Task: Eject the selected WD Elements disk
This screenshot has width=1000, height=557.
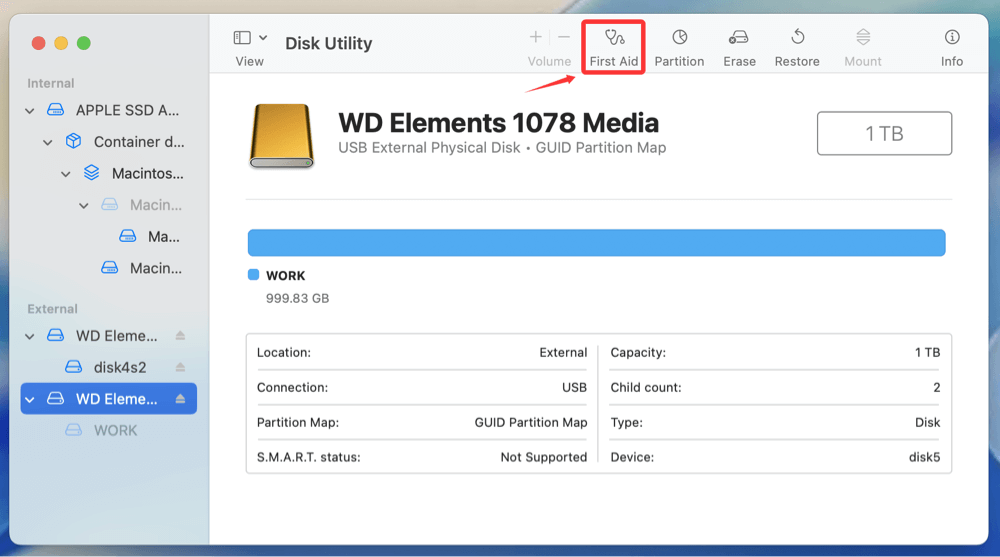Action: [x=180, y=399]
